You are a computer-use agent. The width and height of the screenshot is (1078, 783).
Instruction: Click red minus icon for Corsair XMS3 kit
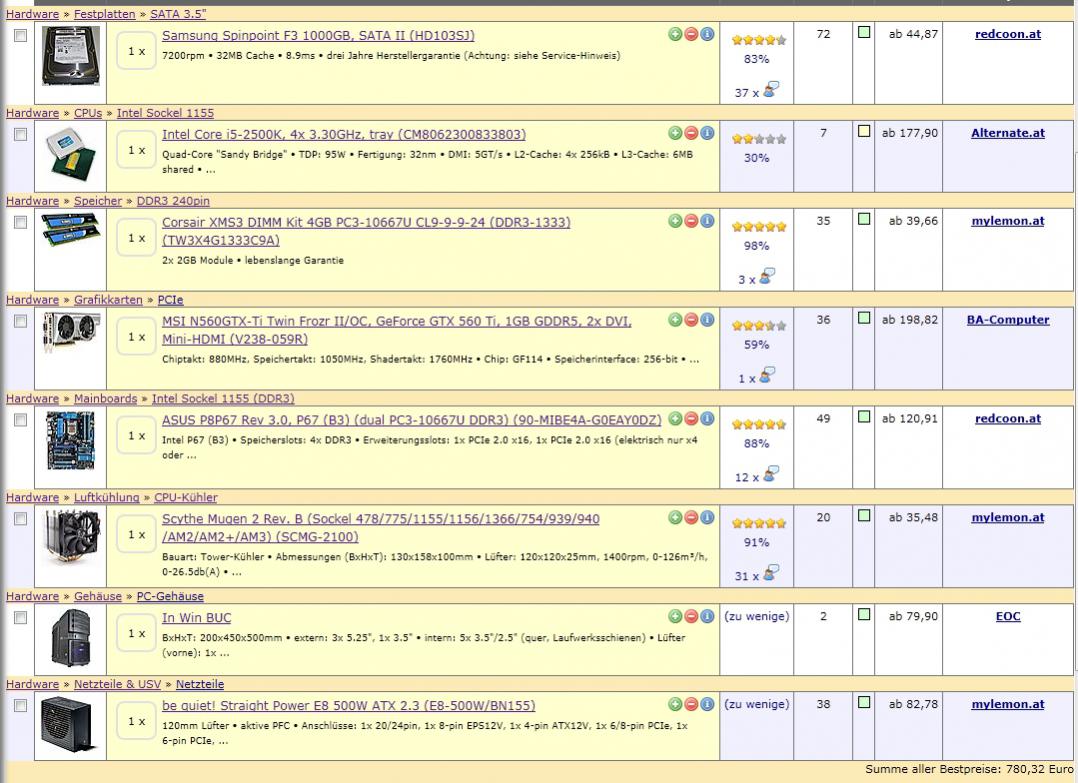pos(691,221)
